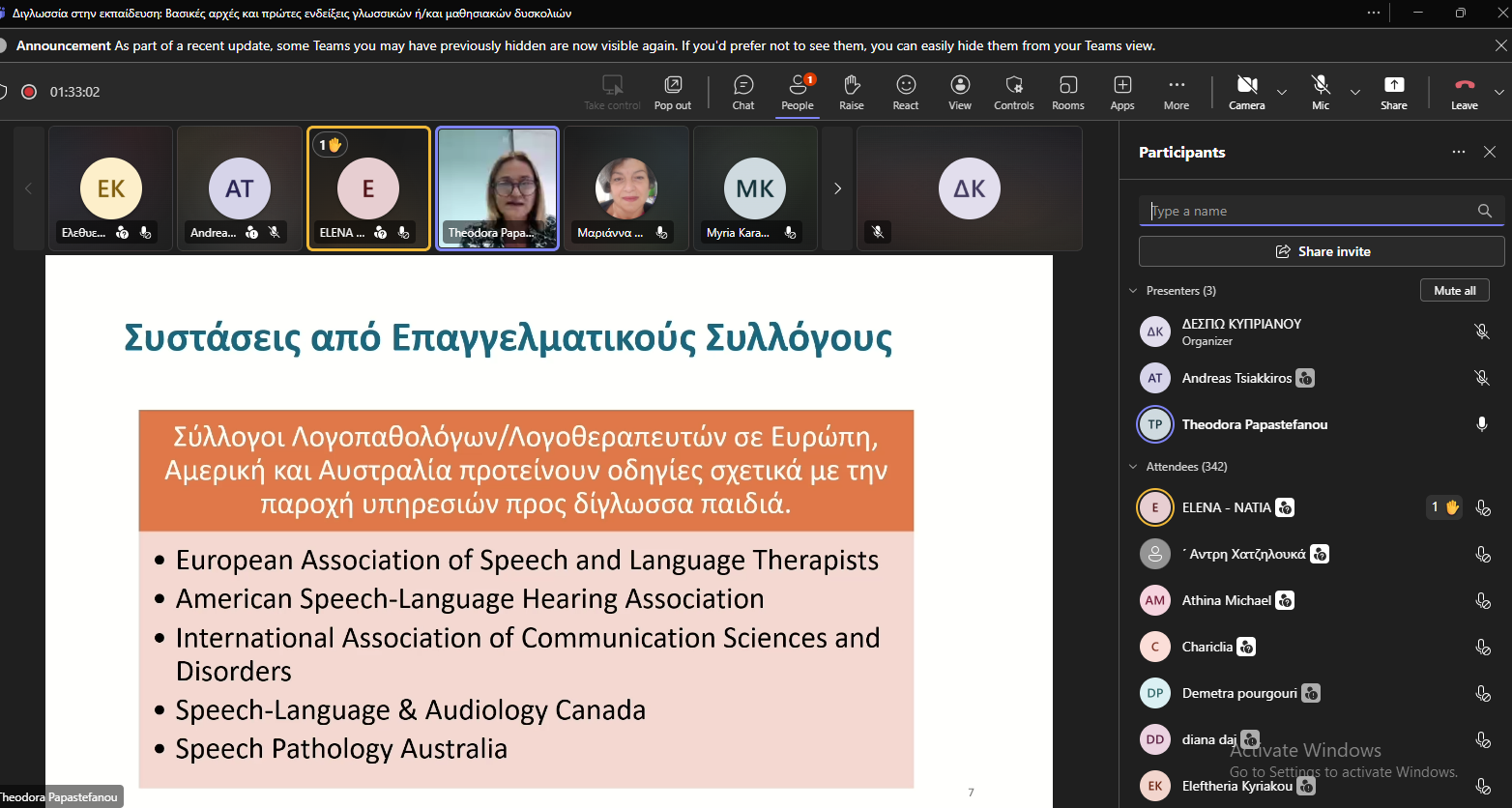Turn on the Camera
1512x808 pixels.
(1246, 92)
